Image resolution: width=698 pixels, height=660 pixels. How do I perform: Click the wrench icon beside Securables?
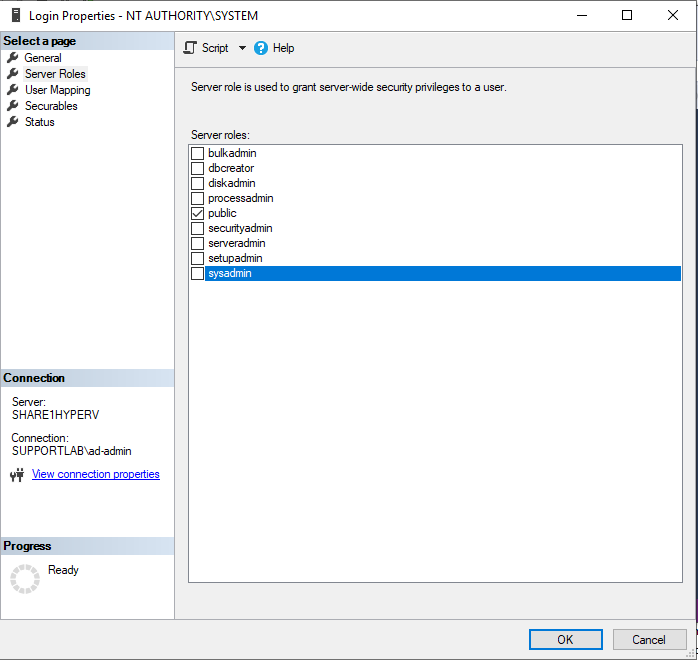click(13, 105)
